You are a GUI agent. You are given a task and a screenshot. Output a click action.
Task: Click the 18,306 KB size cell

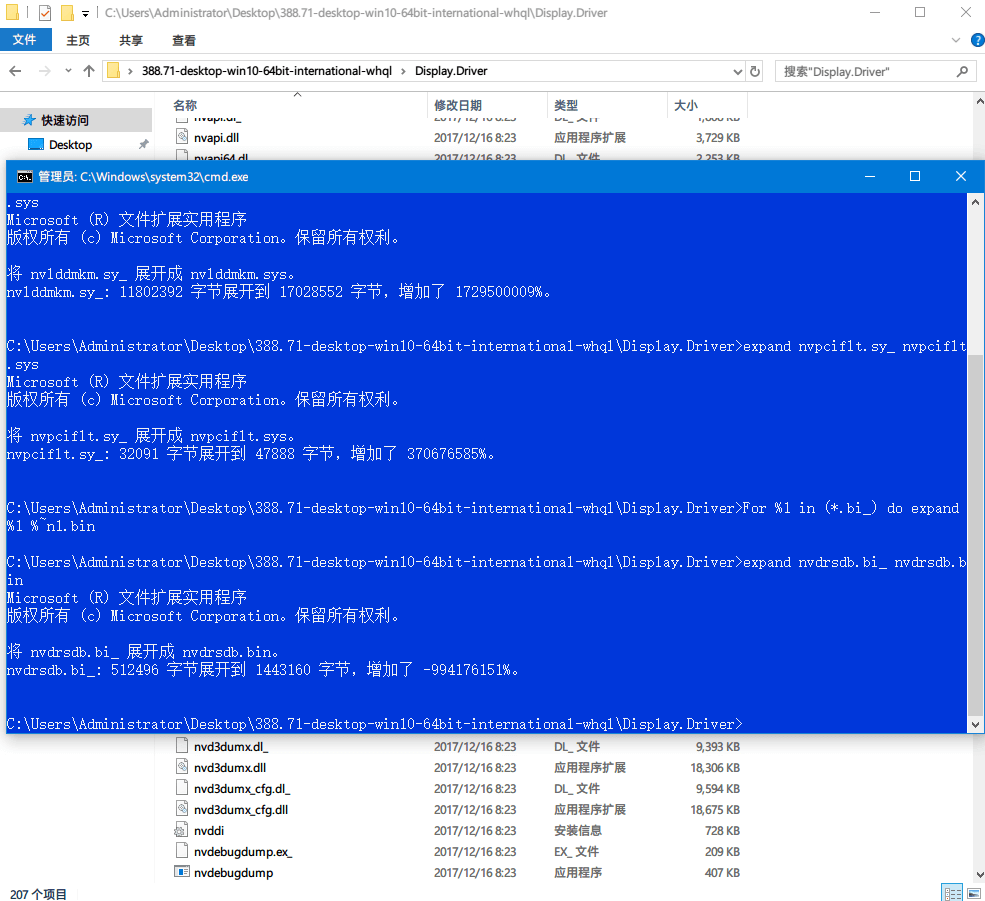pos(715,768)
